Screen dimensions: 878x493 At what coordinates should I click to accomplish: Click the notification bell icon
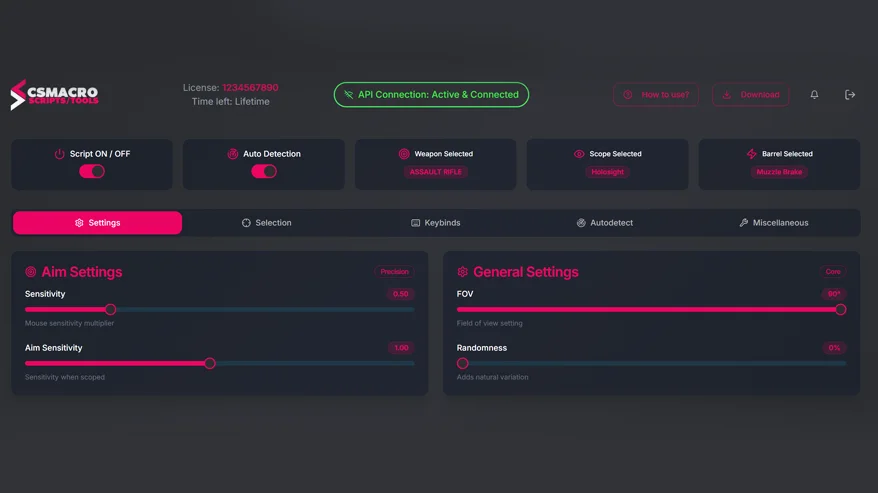(814, 95)
